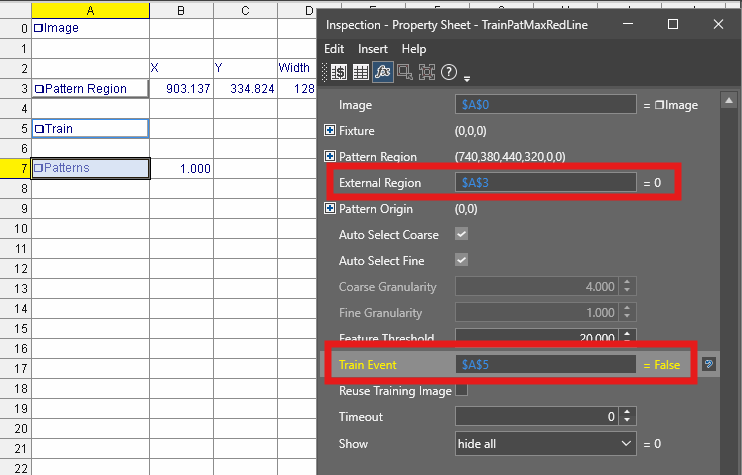This screenshot has height=475, width=742.
Task: Click the region select toolbar icon
Action: point(404,71)
